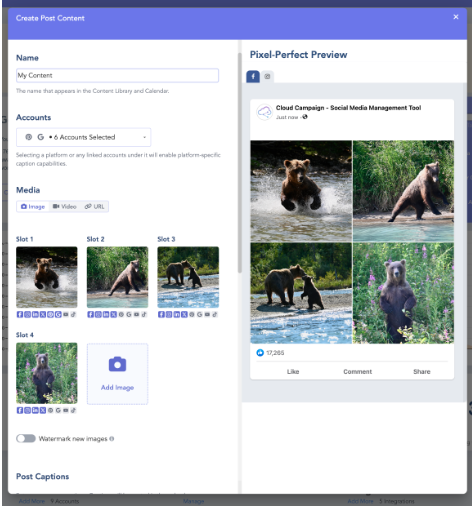This screenshot has height=506, width=472.
Task: Click X (Twitter) icon under Slot 4
Action: (43, 410)
